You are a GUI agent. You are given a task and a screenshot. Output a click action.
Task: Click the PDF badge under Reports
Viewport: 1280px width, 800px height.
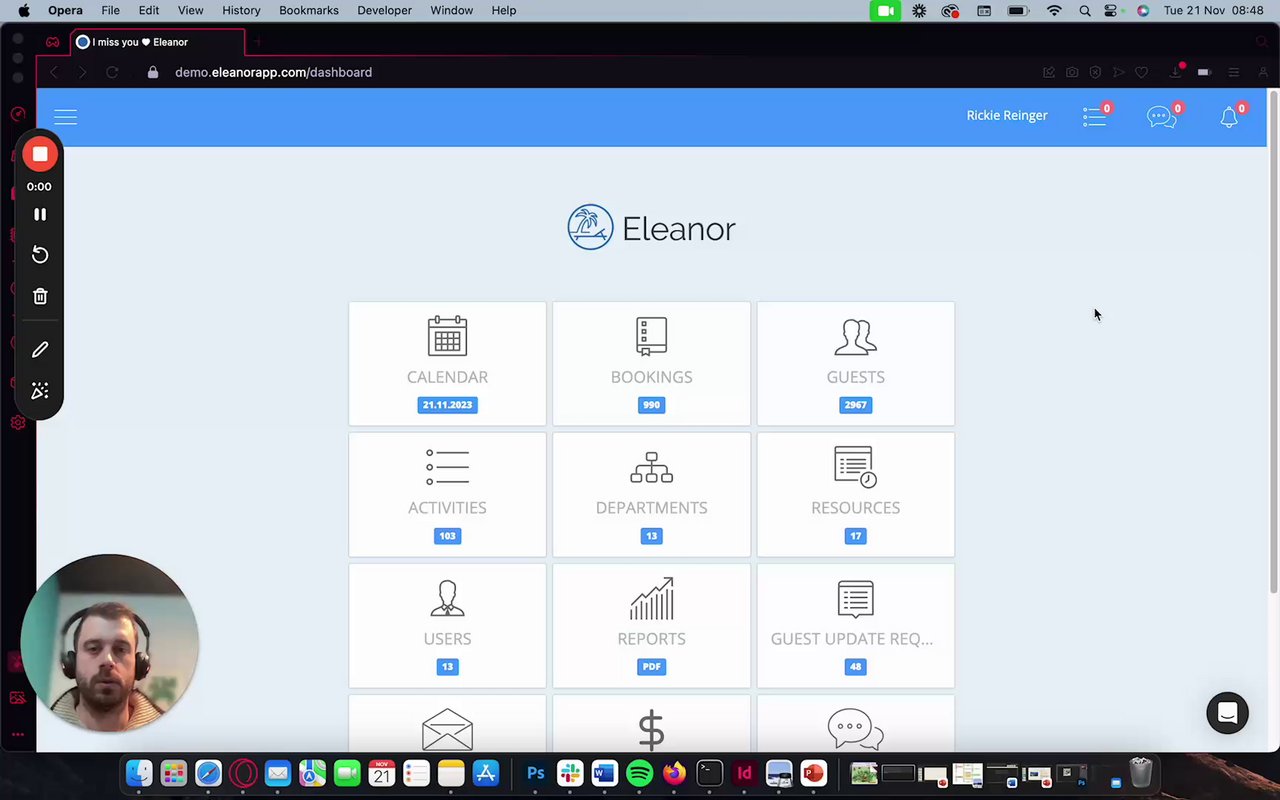point(651,667)
